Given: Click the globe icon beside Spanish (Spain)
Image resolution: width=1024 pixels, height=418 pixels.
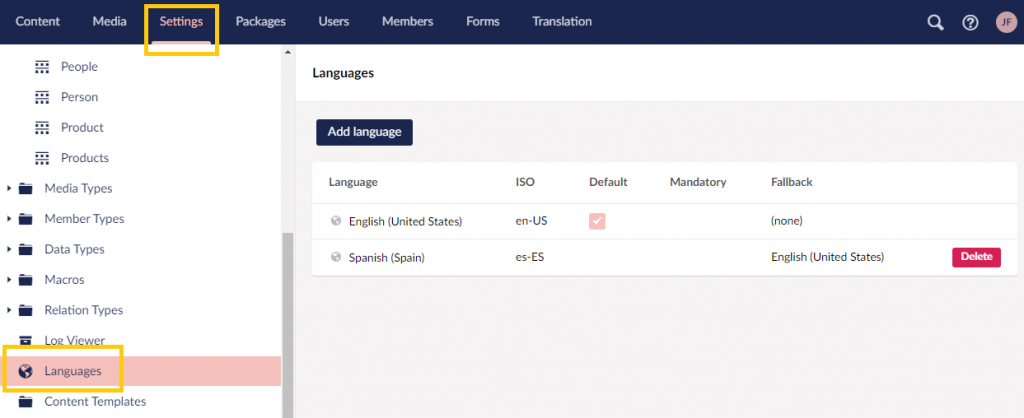Looking at the screenshot, I should [336, 257].
